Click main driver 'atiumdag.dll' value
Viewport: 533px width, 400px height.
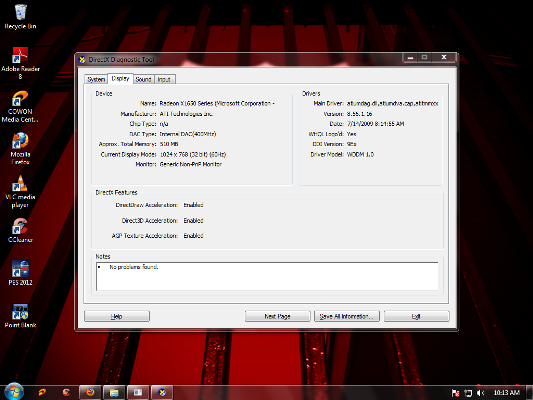pos(392,103)
